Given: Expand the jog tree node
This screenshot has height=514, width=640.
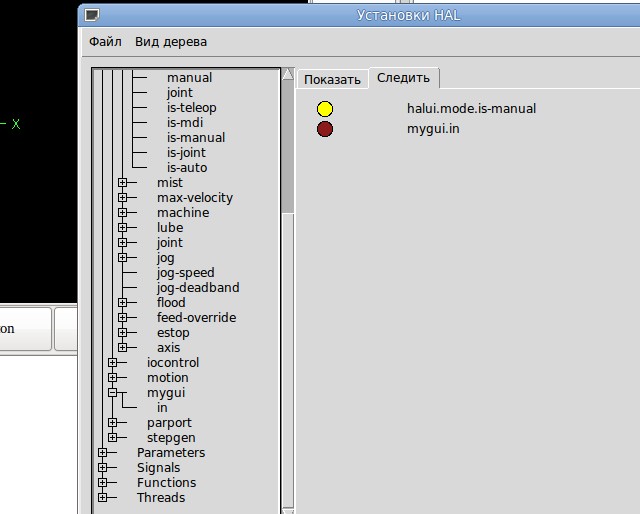Looking at the screenshot, I should pos(122,258).
